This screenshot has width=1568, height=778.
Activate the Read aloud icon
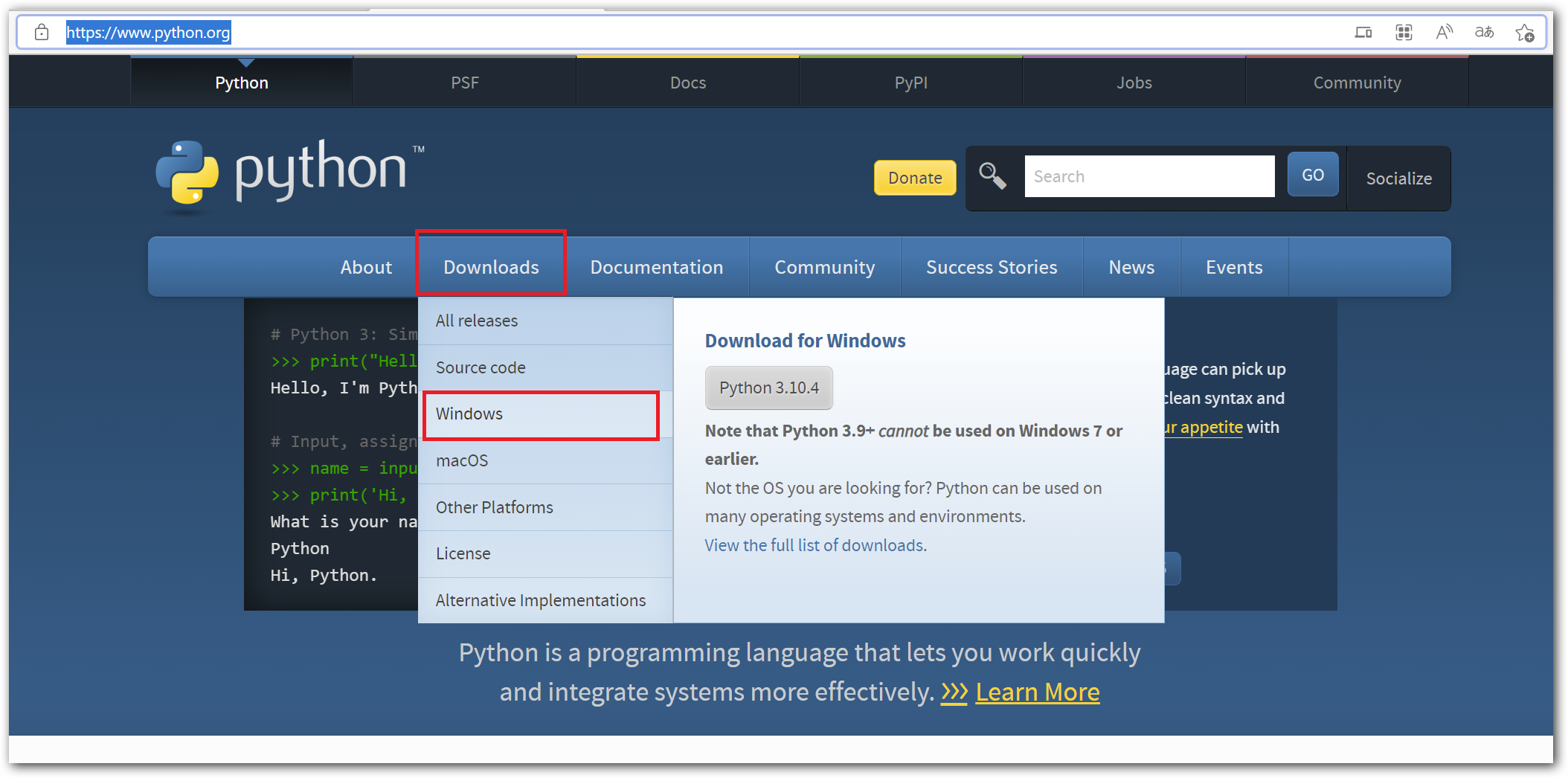(x=1444, y=32)
